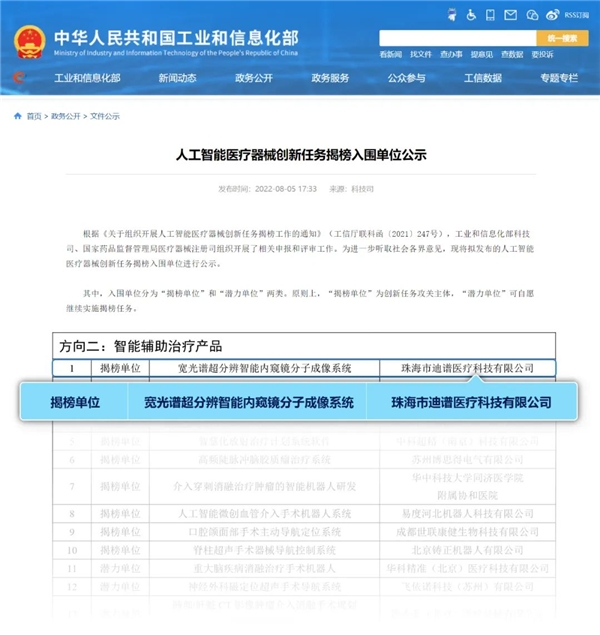Open the 工信数据 navigation item
This screenshot has width=600, height=635.
point(483,78)
